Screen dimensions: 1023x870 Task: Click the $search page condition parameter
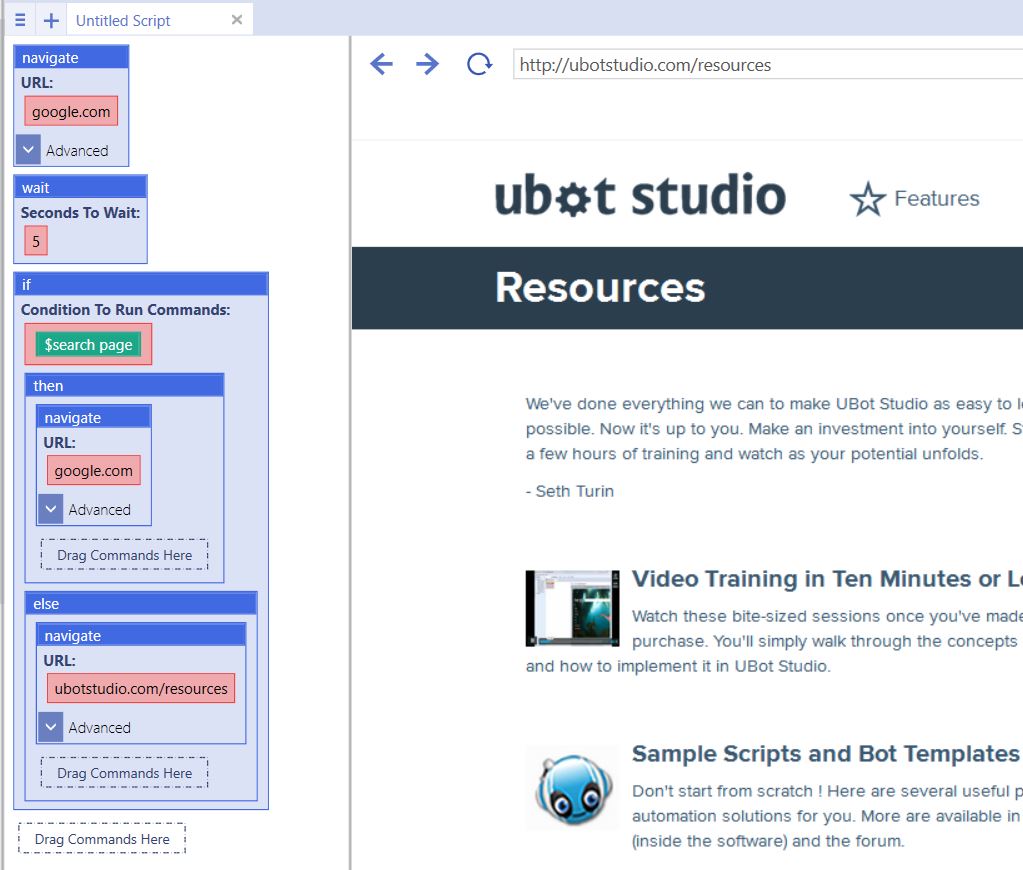[x=88, y=345]
